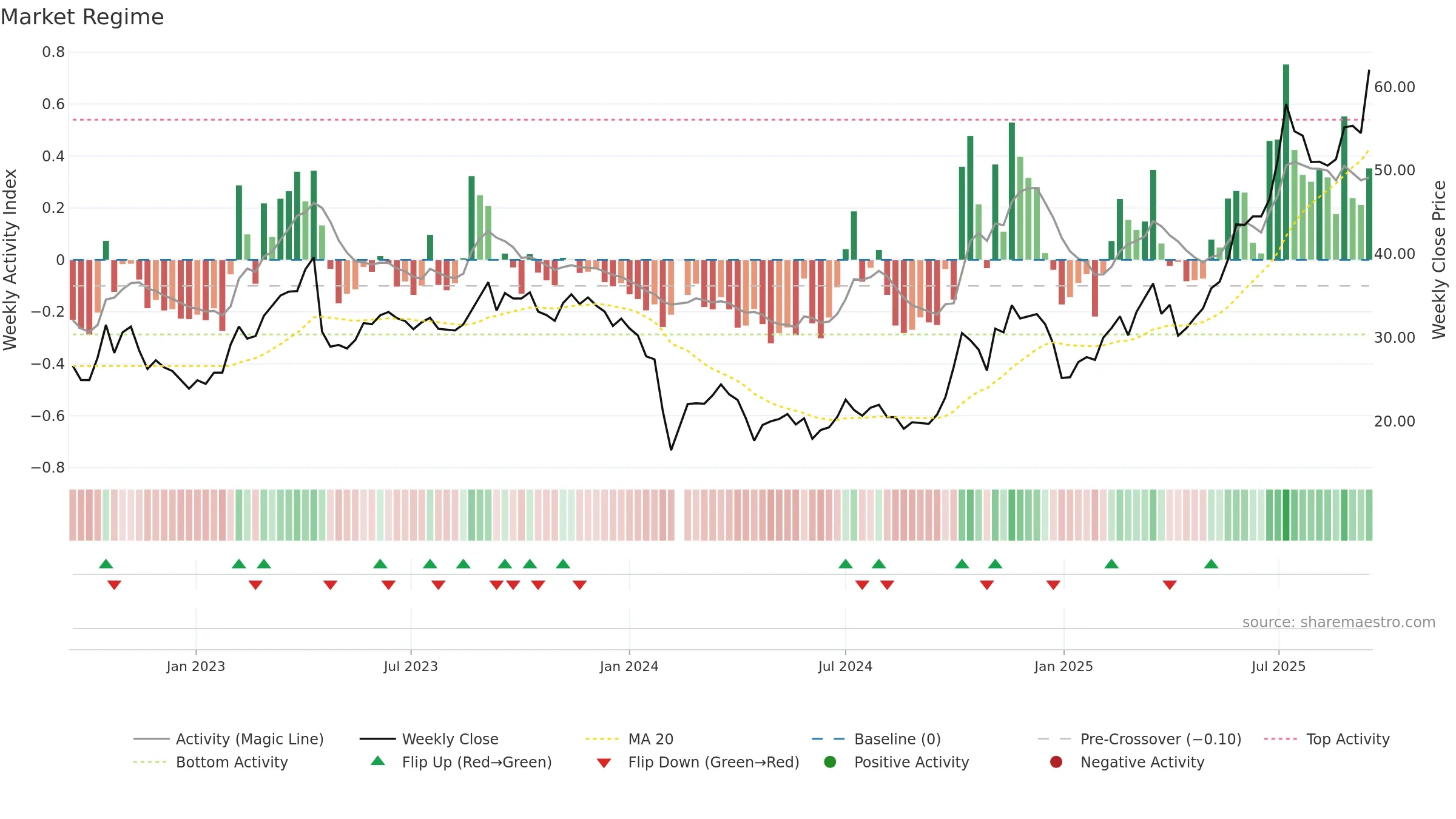This screenshot has height=819, width=1456.
Task: Toggle the Baseline (0) legend entry
Action: pos(876,739)
